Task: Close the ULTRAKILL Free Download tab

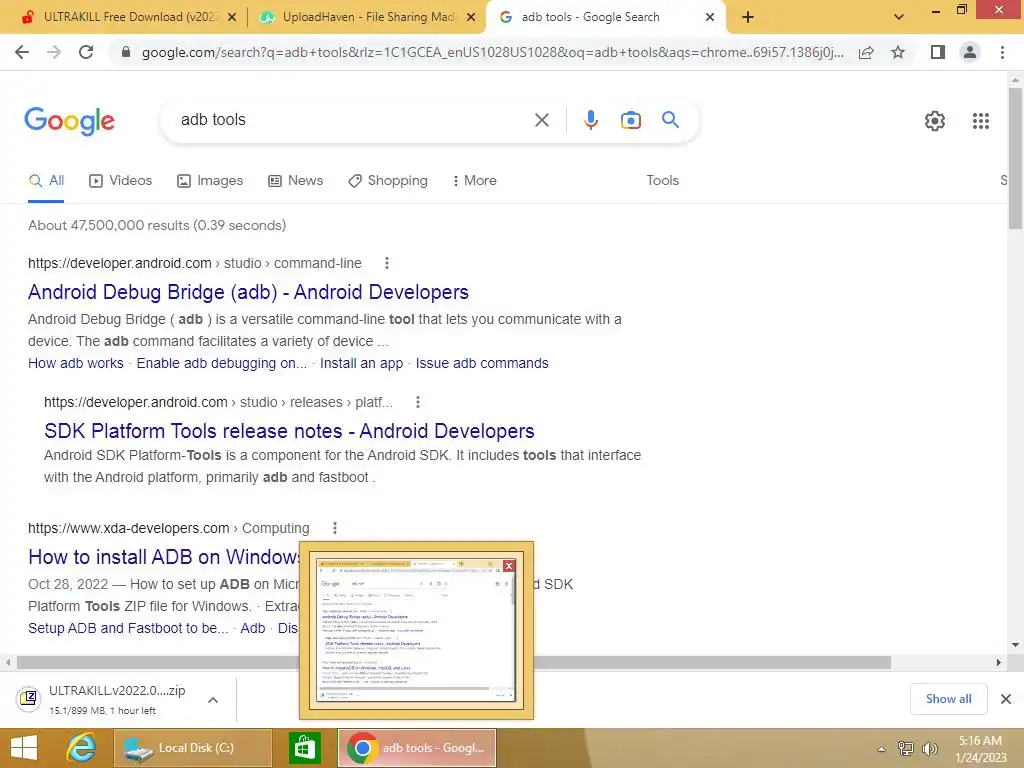Action: (x=232, y=18)
